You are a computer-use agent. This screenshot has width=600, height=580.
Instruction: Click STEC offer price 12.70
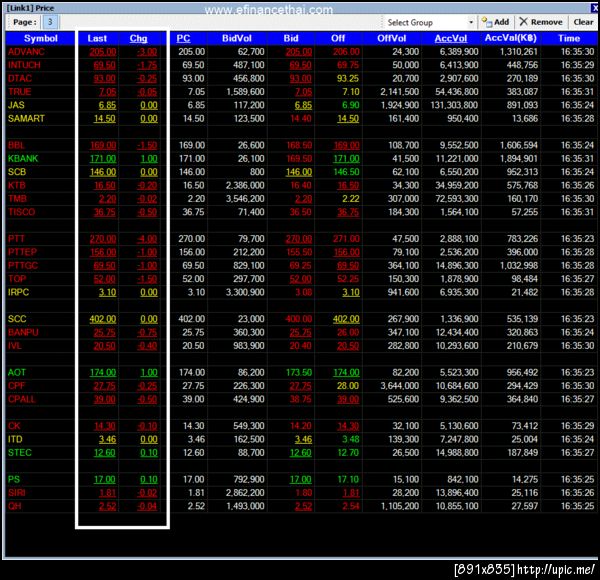pyautogui.click(x=348, y=453)
